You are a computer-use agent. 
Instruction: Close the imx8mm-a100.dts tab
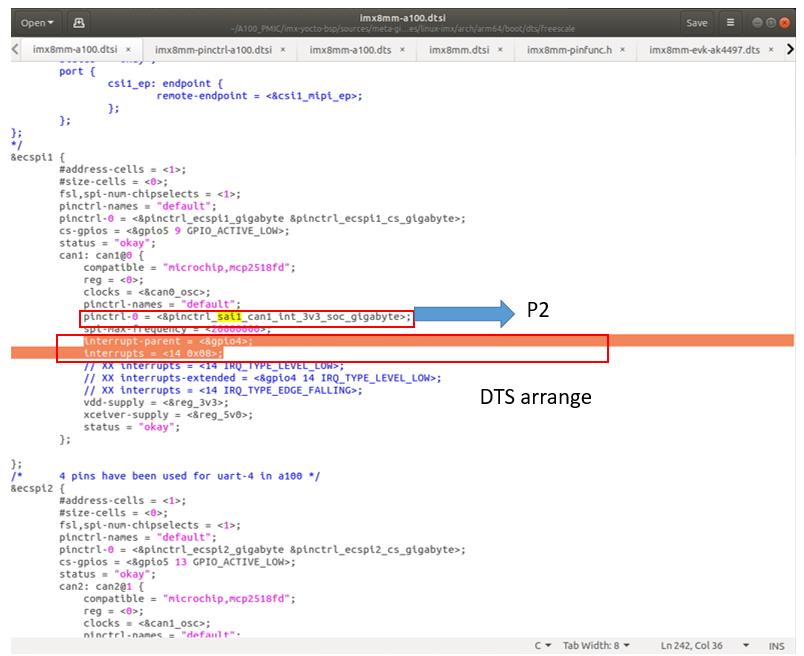click(403, 50)
